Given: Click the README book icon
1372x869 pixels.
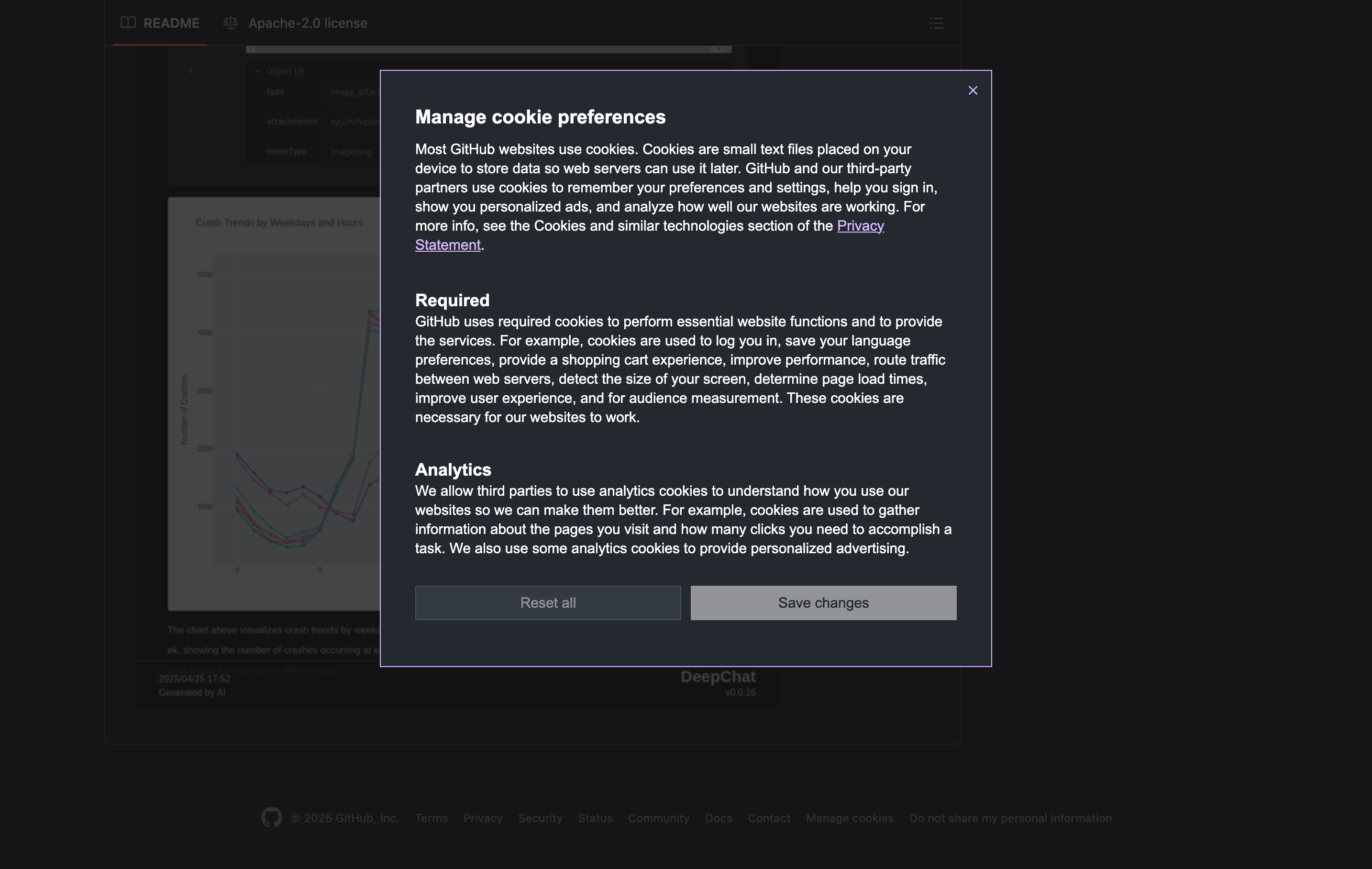Looking at the screenshot, I should click(128, 23).
